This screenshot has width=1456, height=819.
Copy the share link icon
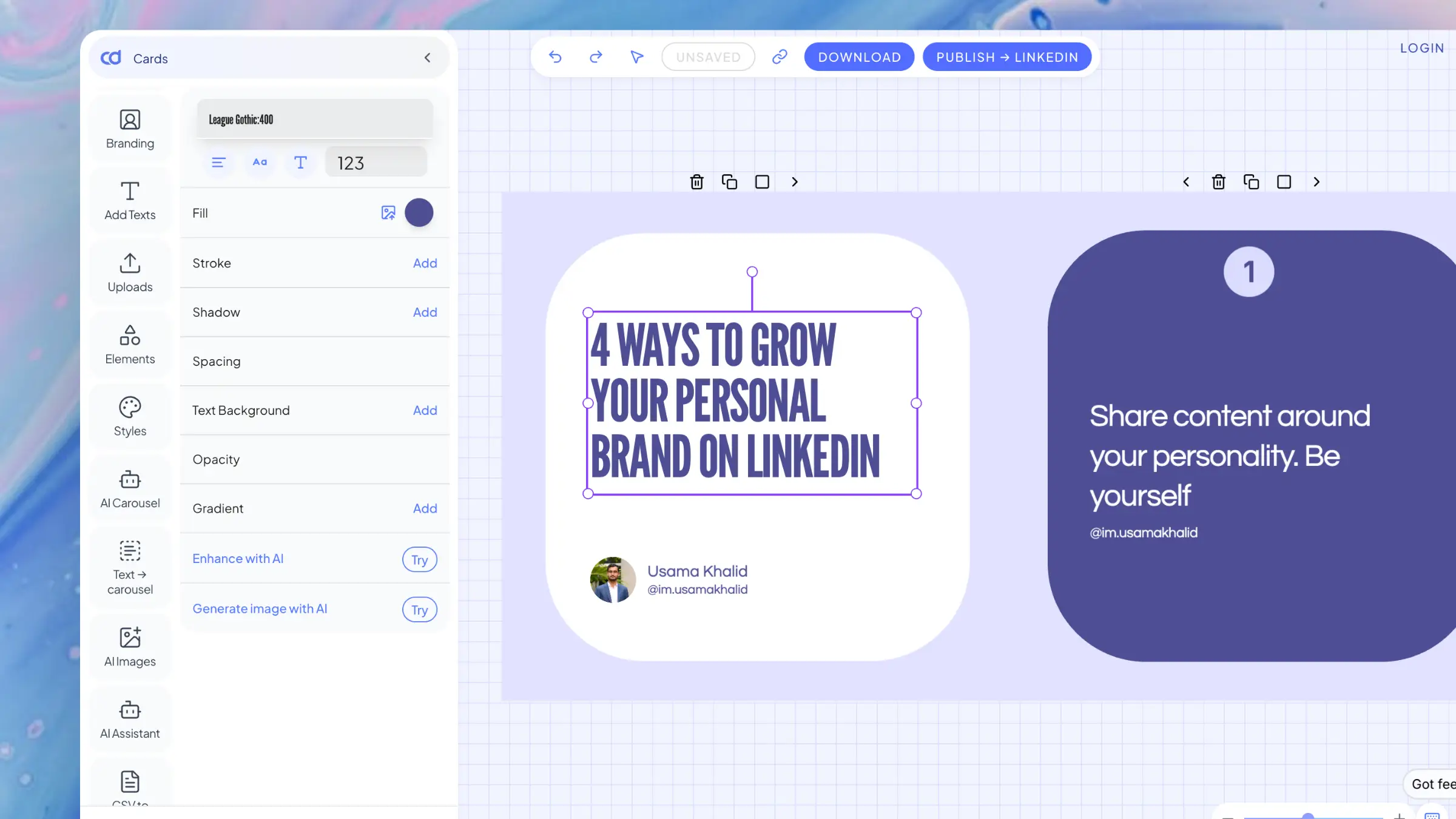coord(780,57)
